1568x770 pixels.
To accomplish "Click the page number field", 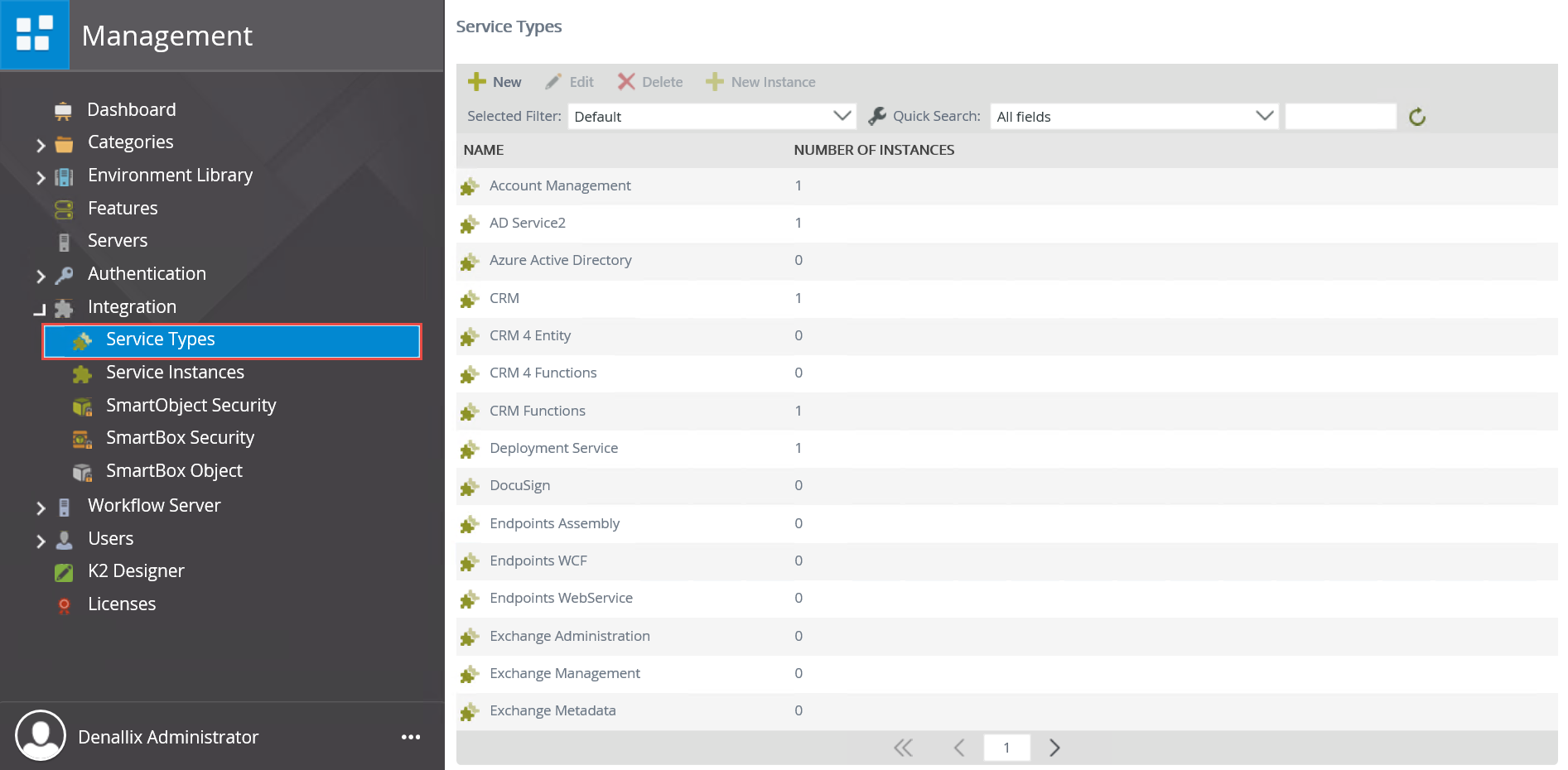I will [1006, 748].
